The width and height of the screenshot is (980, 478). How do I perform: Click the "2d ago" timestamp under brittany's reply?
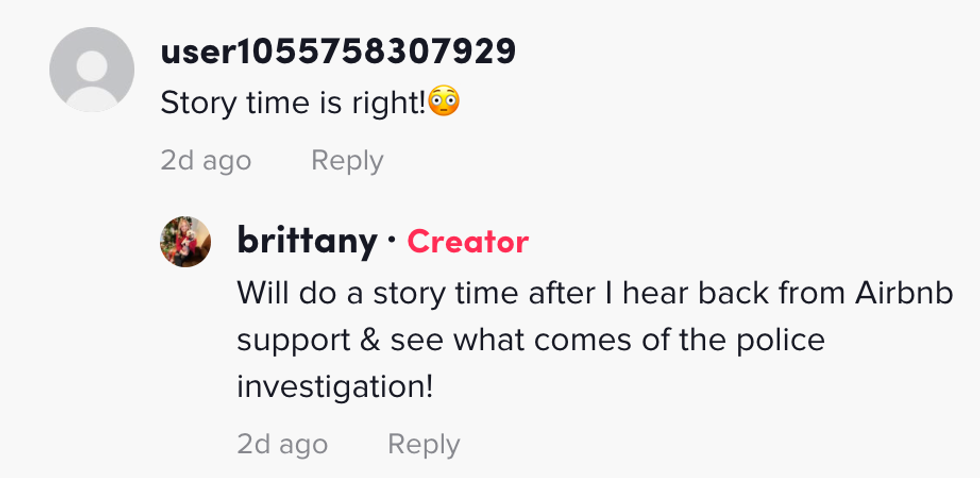point(282,444)
